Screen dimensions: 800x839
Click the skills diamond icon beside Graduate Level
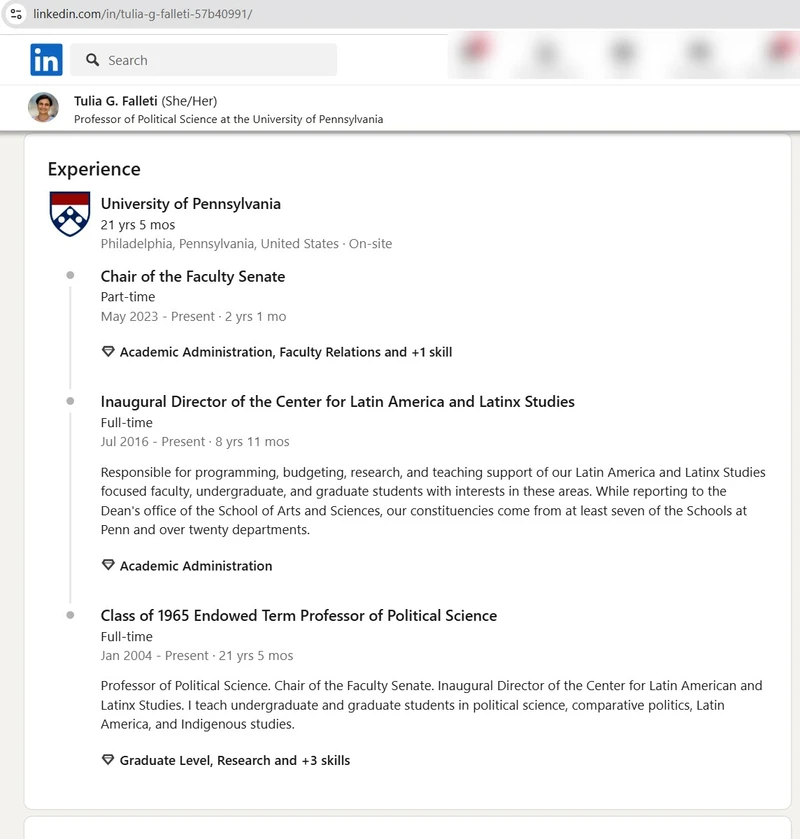coord(108,760)
